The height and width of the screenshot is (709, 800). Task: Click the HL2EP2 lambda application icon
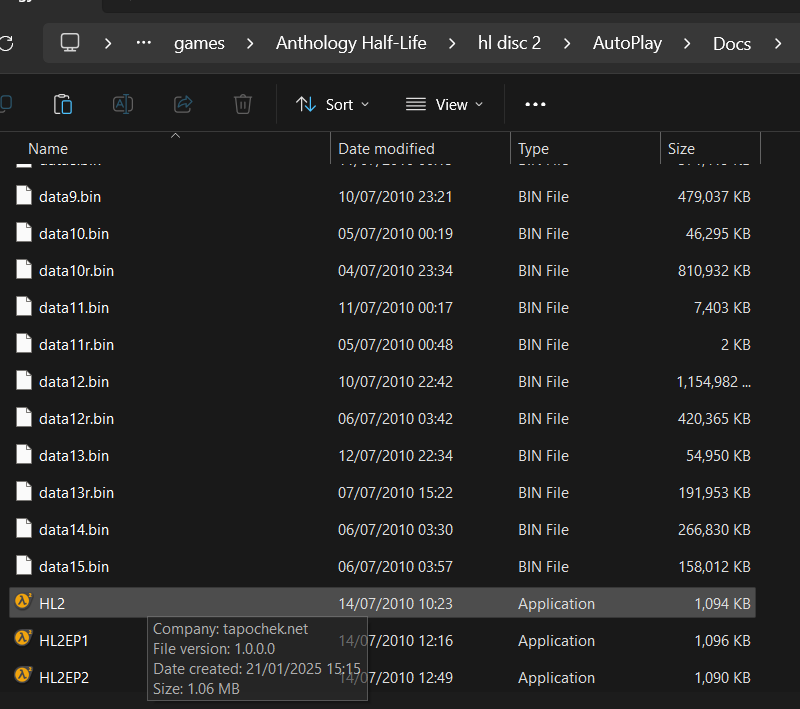point(23,676)
